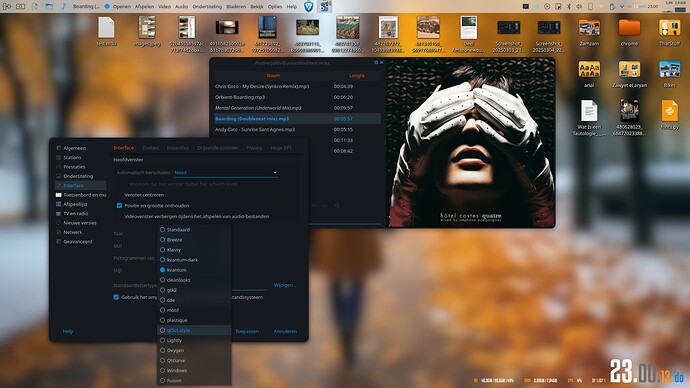
Task: Click the Bluetooth tray icon
Action: [x=569, y=7]
